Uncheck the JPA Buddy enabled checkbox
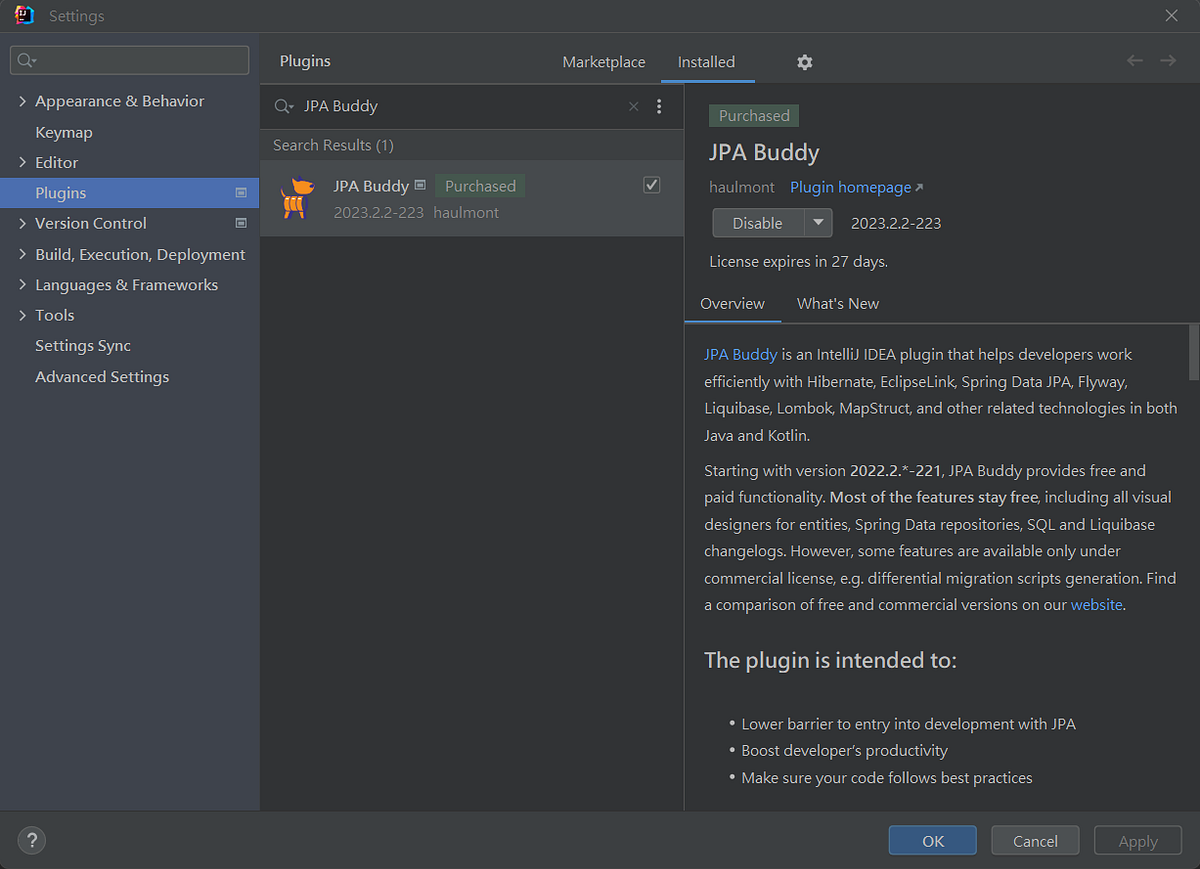Viewport: 1200px width, 869px height. coord(651,184)
